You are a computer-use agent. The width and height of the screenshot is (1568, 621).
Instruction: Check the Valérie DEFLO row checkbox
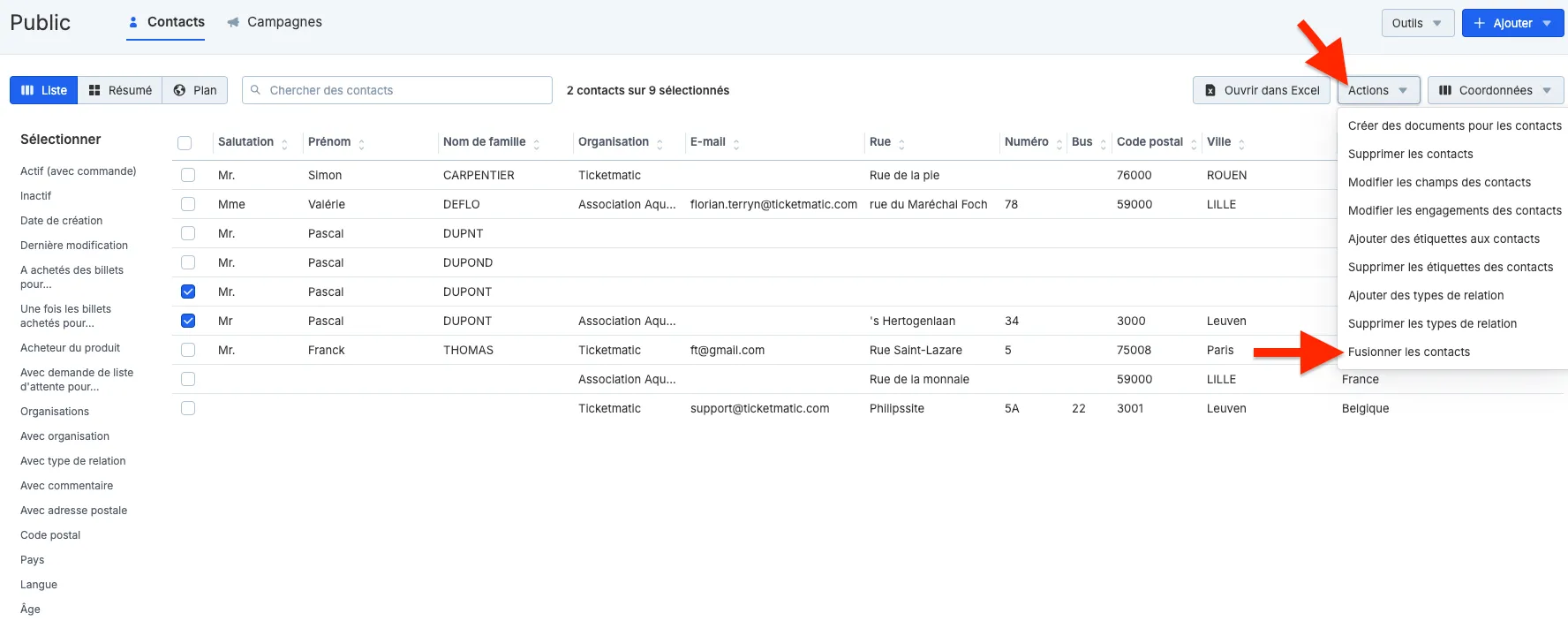click(x=188, y=204)
